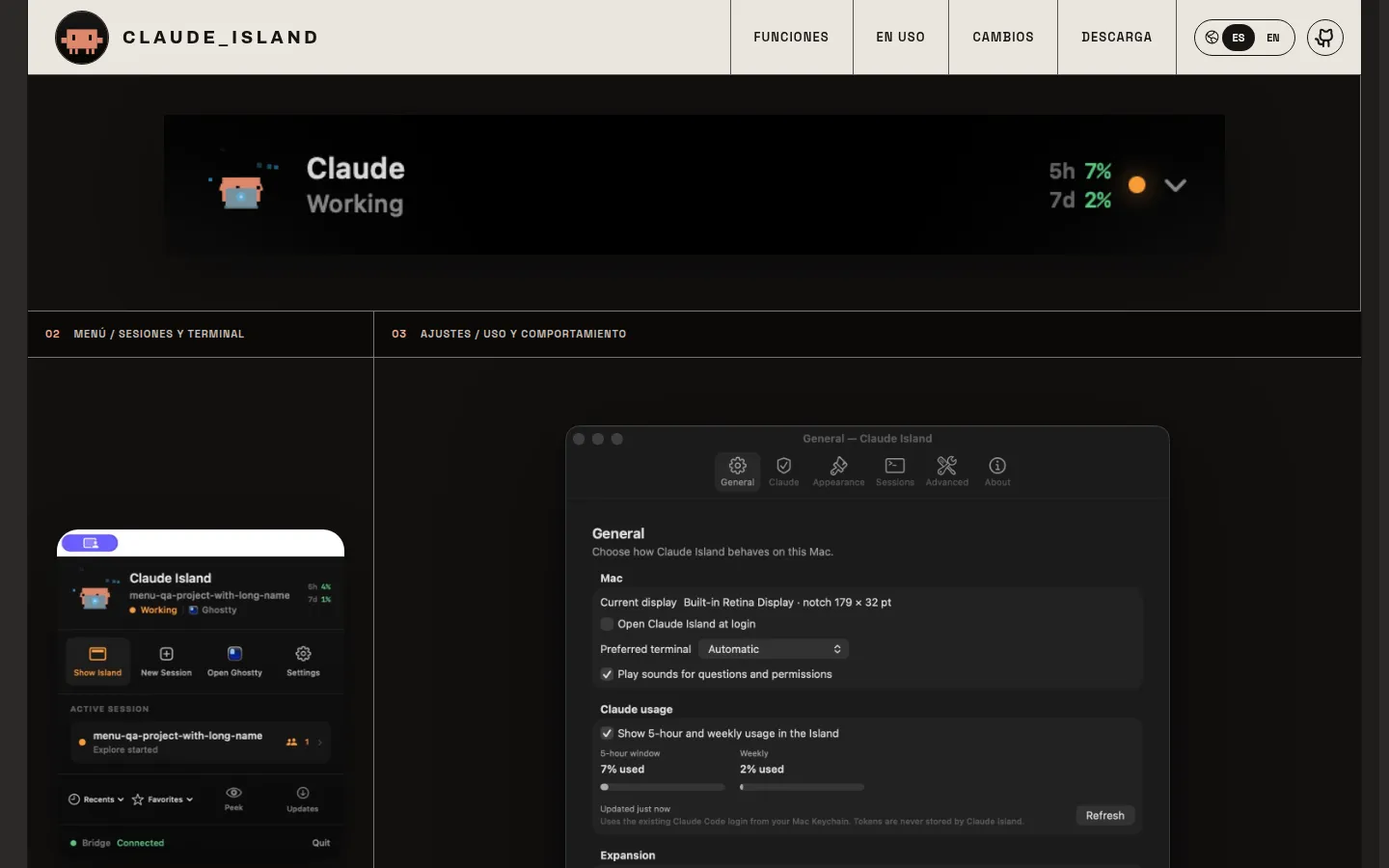Screen dimensions: 1389x868
Task: Click the Claude mascot in the island banner
Action: coord(242,188)
